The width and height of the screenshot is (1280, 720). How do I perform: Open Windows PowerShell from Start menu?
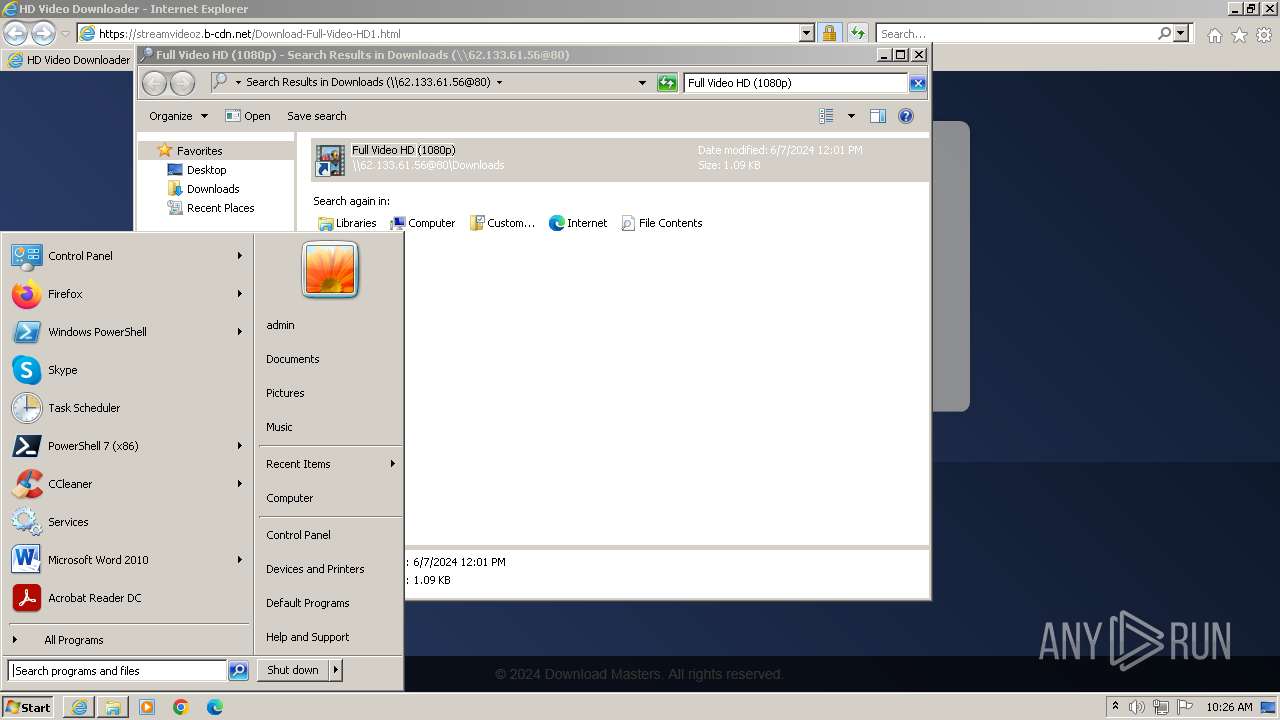click(x=127, y=332)
